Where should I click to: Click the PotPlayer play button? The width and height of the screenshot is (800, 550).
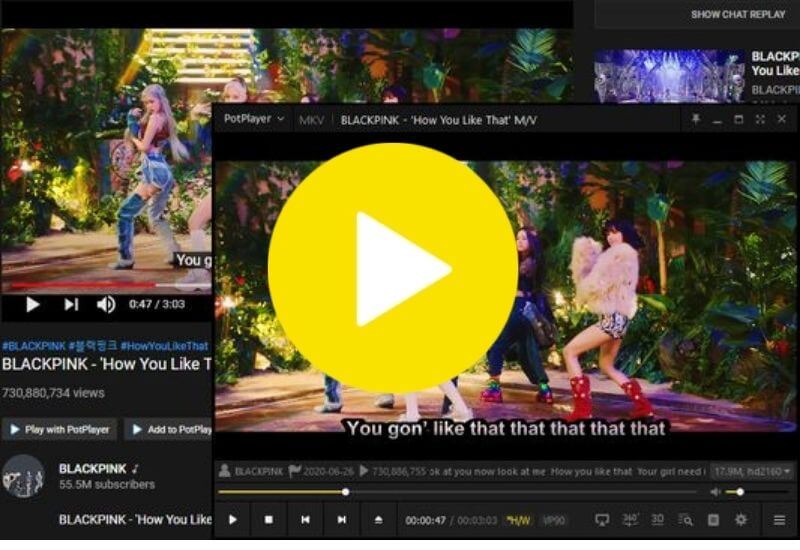tap(233, 520)
